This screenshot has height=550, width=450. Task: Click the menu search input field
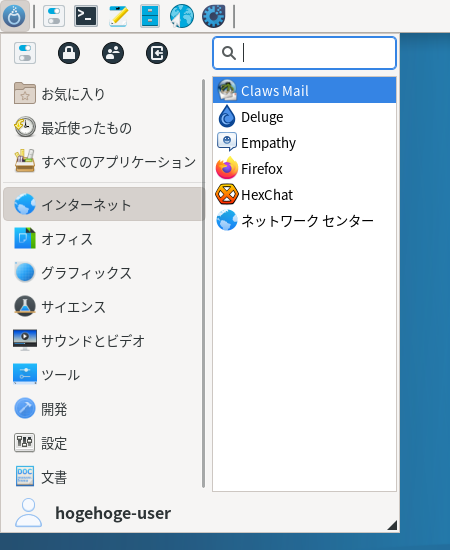tap(304, 53)
